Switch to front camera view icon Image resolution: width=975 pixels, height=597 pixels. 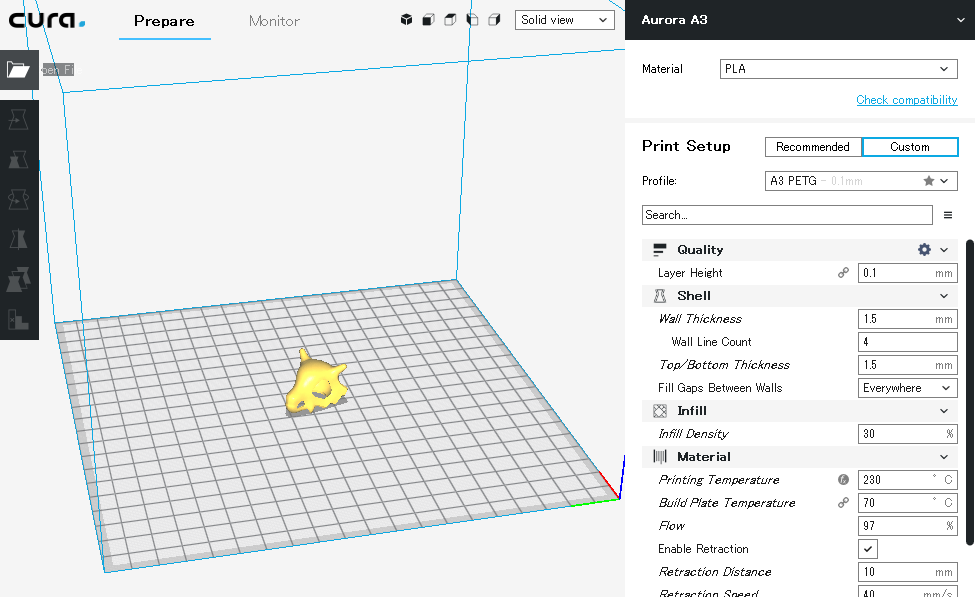pos(428,20)
